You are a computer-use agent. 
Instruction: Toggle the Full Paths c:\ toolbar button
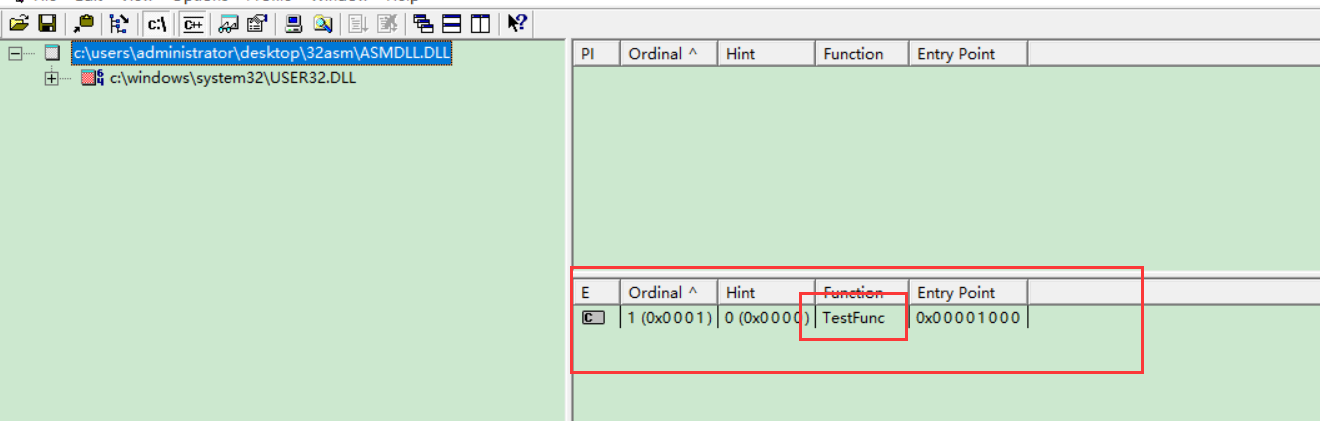(x=157, y=22)
